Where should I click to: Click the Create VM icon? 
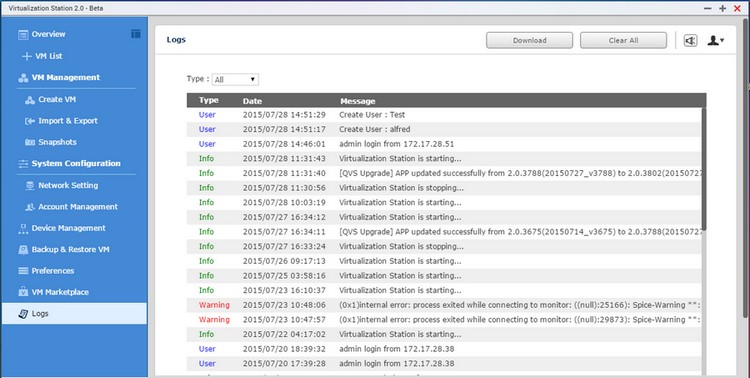pos(30,100)
